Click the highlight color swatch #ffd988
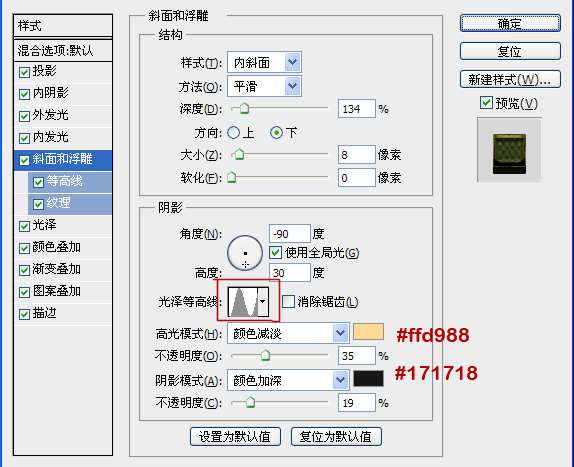Viewport: 574px width, 467px height. point(368,332)
